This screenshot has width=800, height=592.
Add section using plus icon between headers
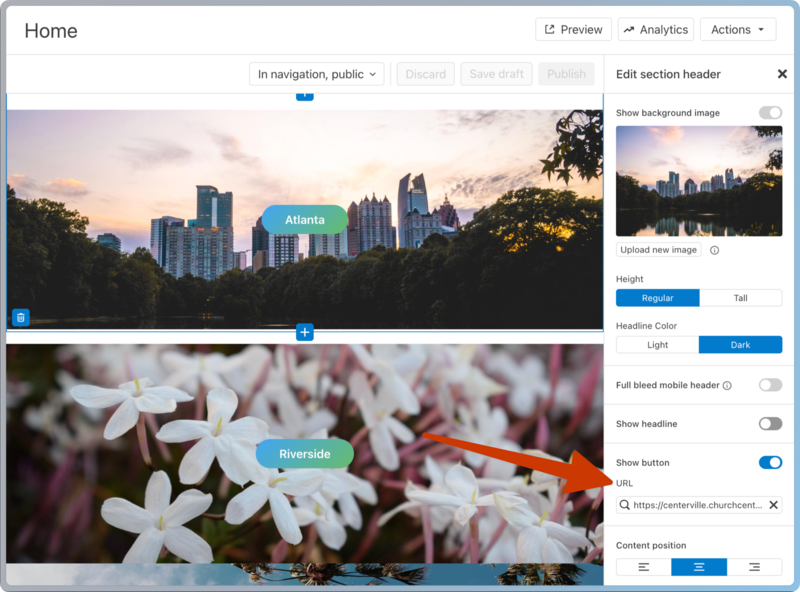pyautogui.click(x=305, y=332)
